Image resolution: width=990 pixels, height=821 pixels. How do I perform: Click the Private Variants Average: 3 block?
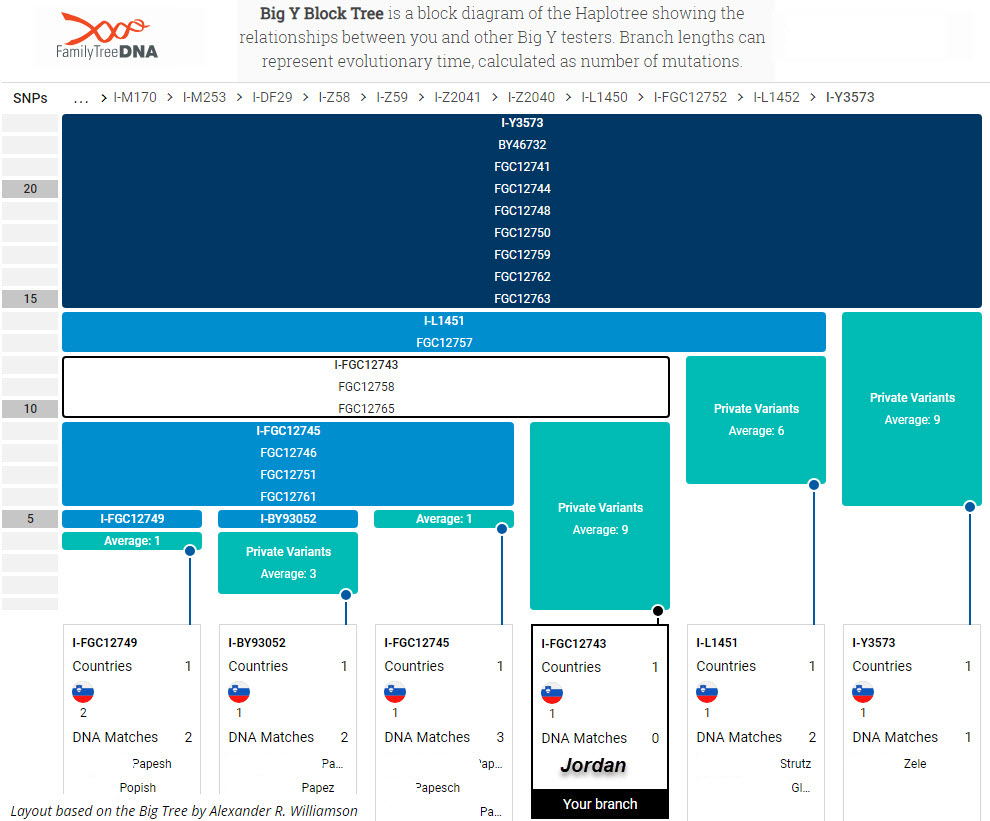tap(288, 563)
